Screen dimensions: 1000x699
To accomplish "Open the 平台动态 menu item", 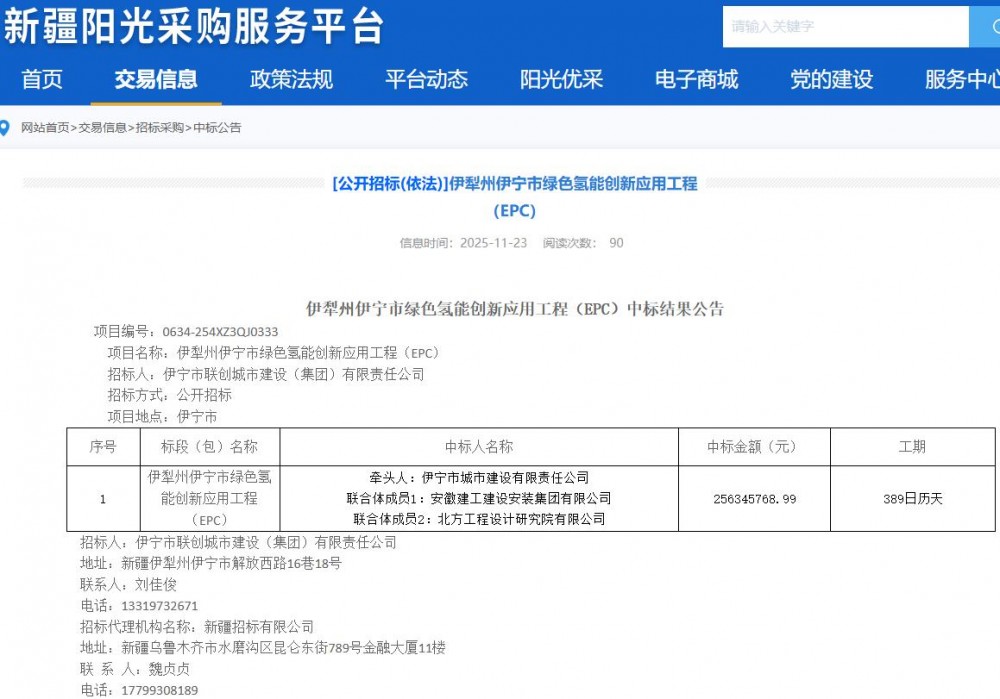I will pyautogui.click(x=426, y=80).
